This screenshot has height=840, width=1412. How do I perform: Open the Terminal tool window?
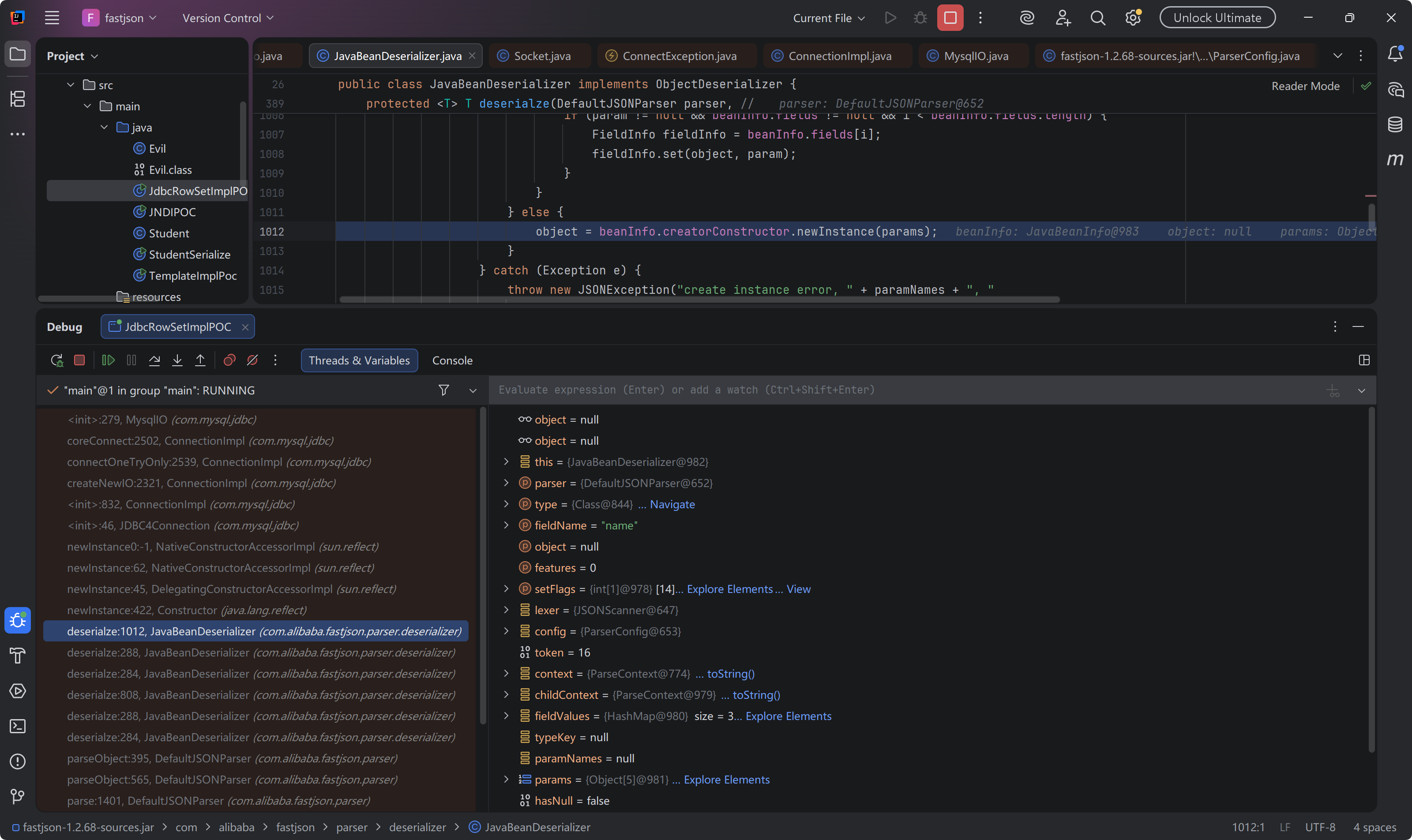click(18, 726)
